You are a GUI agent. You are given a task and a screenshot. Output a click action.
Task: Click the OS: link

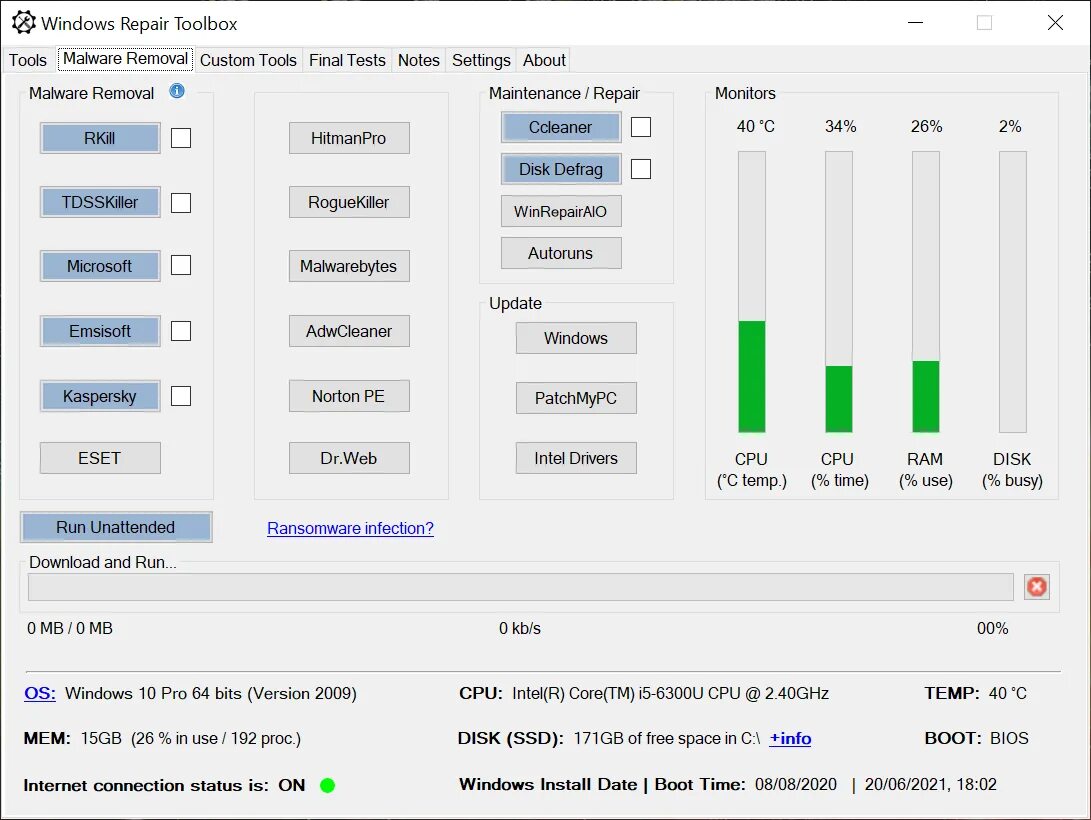coord(40,693)
